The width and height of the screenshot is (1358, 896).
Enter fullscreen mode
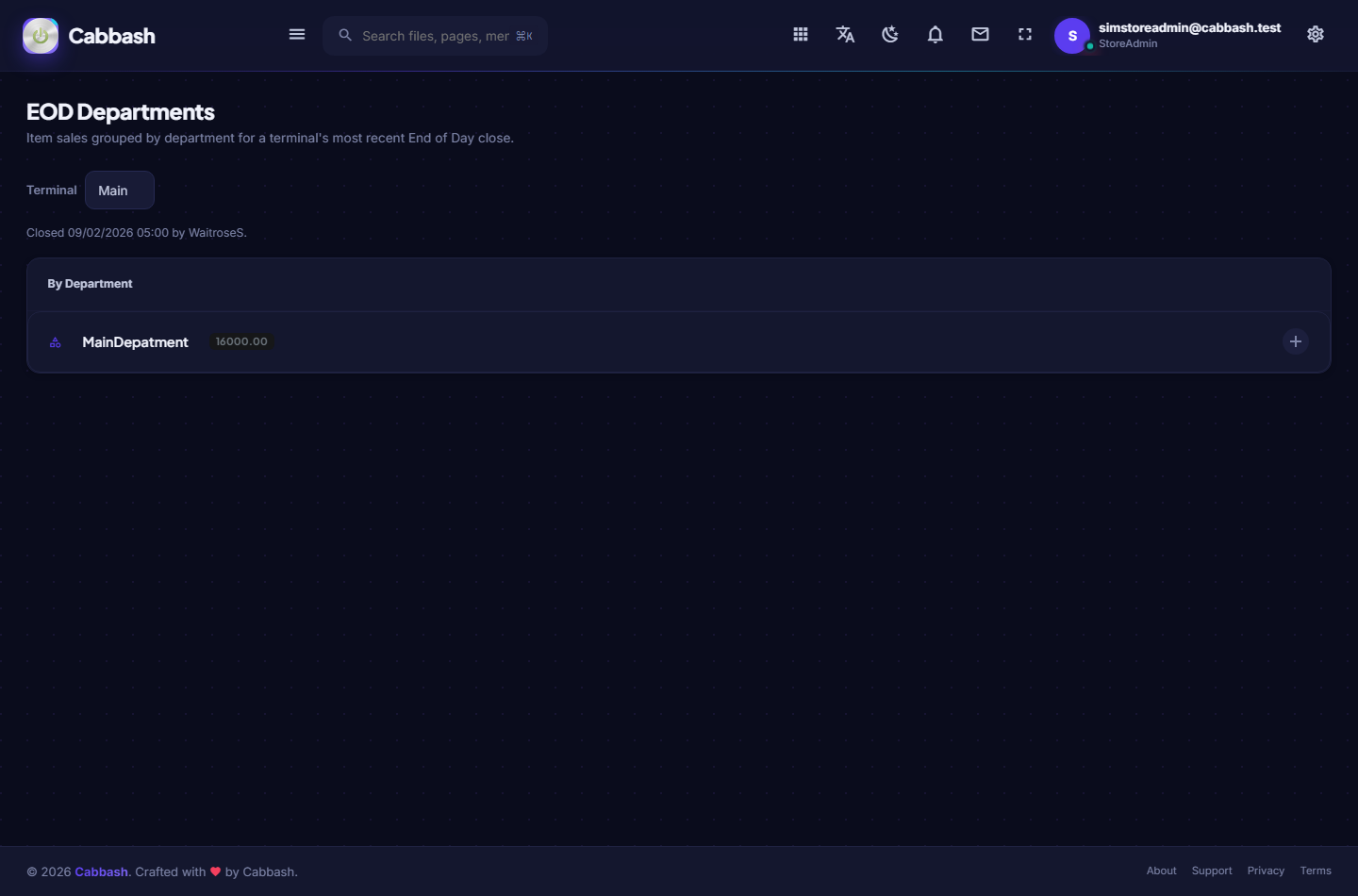click(1025, 35)
